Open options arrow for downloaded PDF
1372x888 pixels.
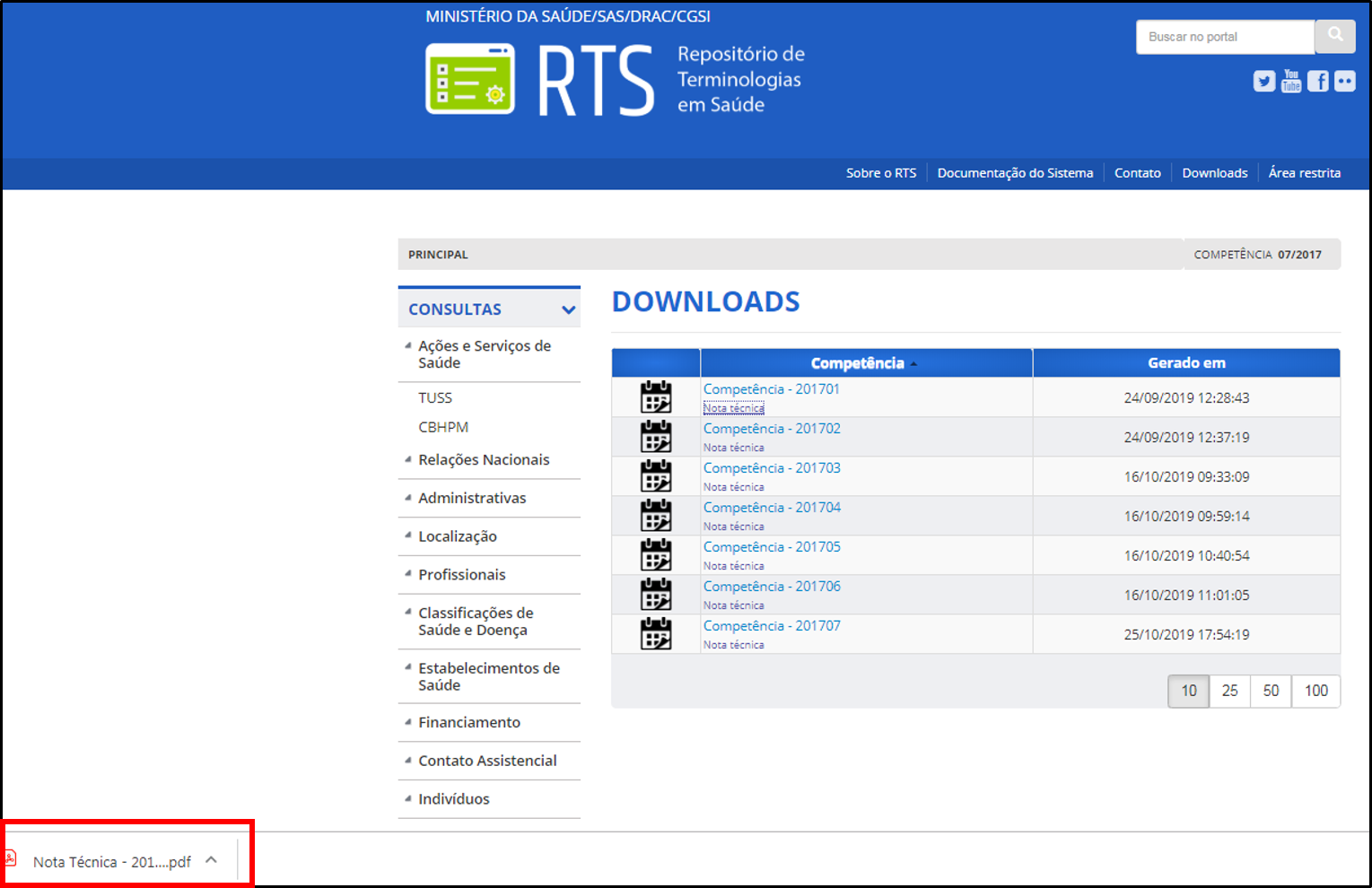tap(211, 860)
